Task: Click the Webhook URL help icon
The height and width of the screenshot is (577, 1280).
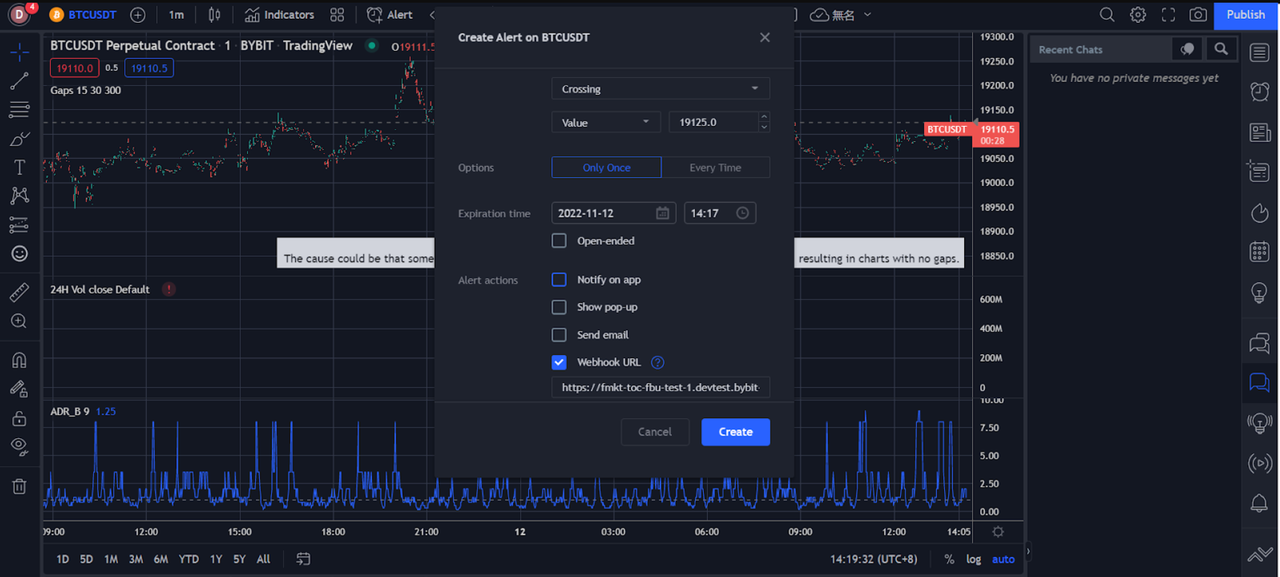Action: (657, 363)
